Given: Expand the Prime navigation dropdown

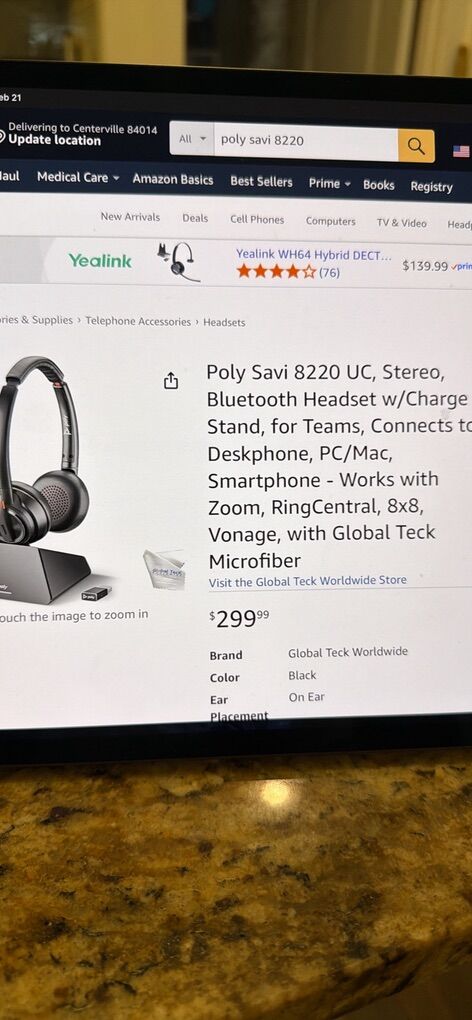Looking at the screenshot, I should point(330,183).
